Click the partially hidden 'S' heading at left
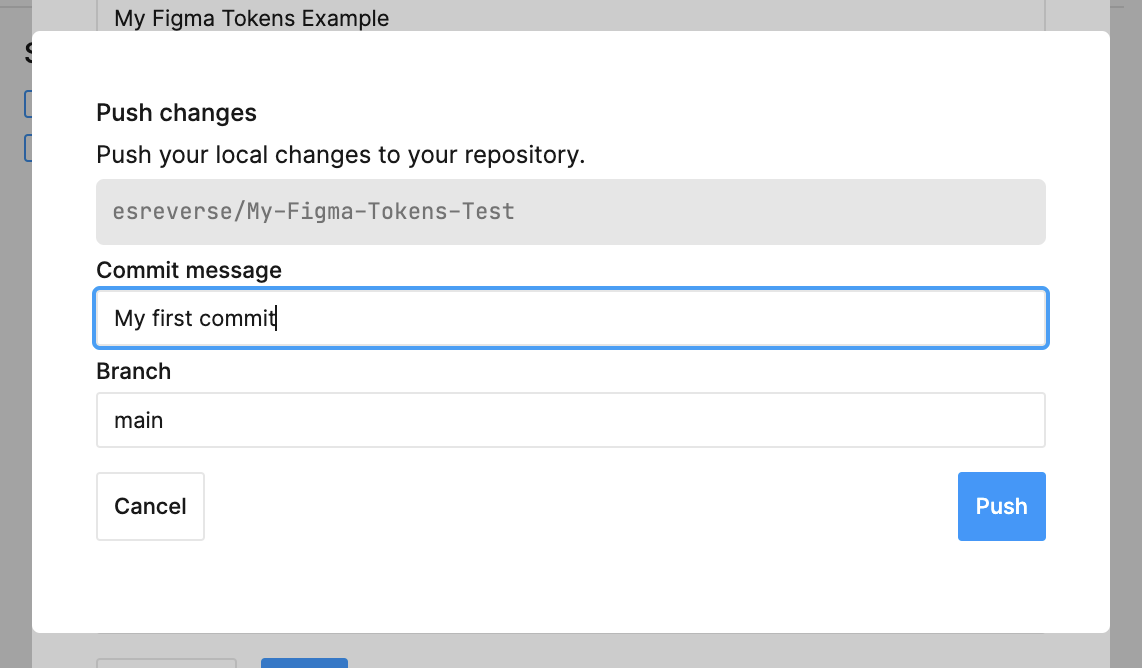Viewport: 1142px width, 668px height. tap(28, 54)
